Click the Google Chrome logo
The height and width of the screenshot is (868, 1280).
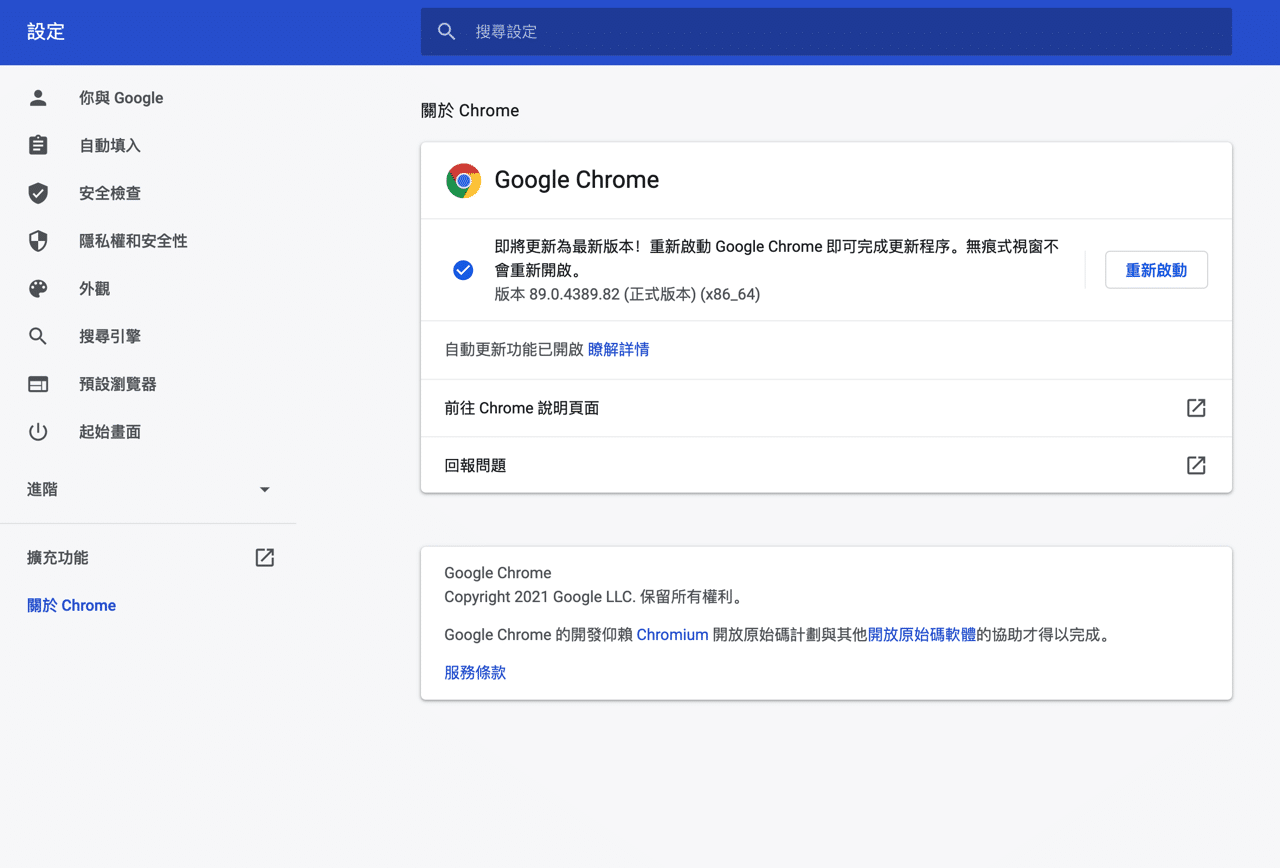point(464,180)
